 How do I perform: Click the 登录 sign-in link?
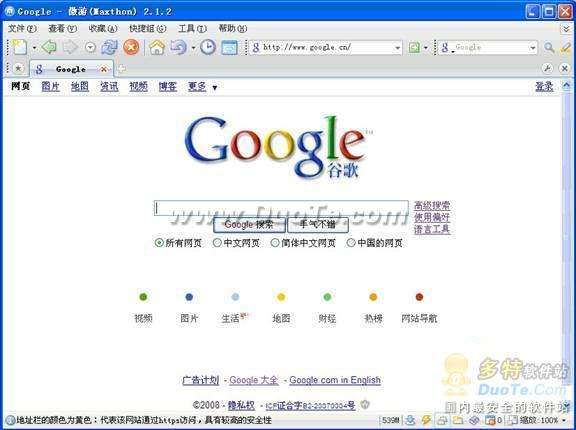(544, 87)
